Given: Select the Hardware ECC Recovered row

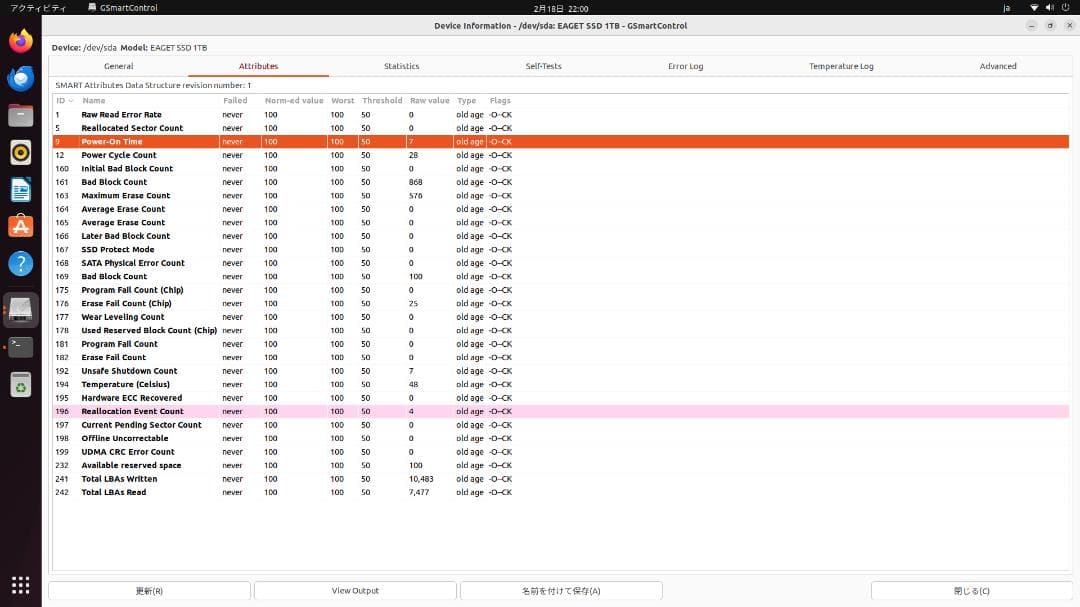Looking at the screenshot, I should coord(561,398).
